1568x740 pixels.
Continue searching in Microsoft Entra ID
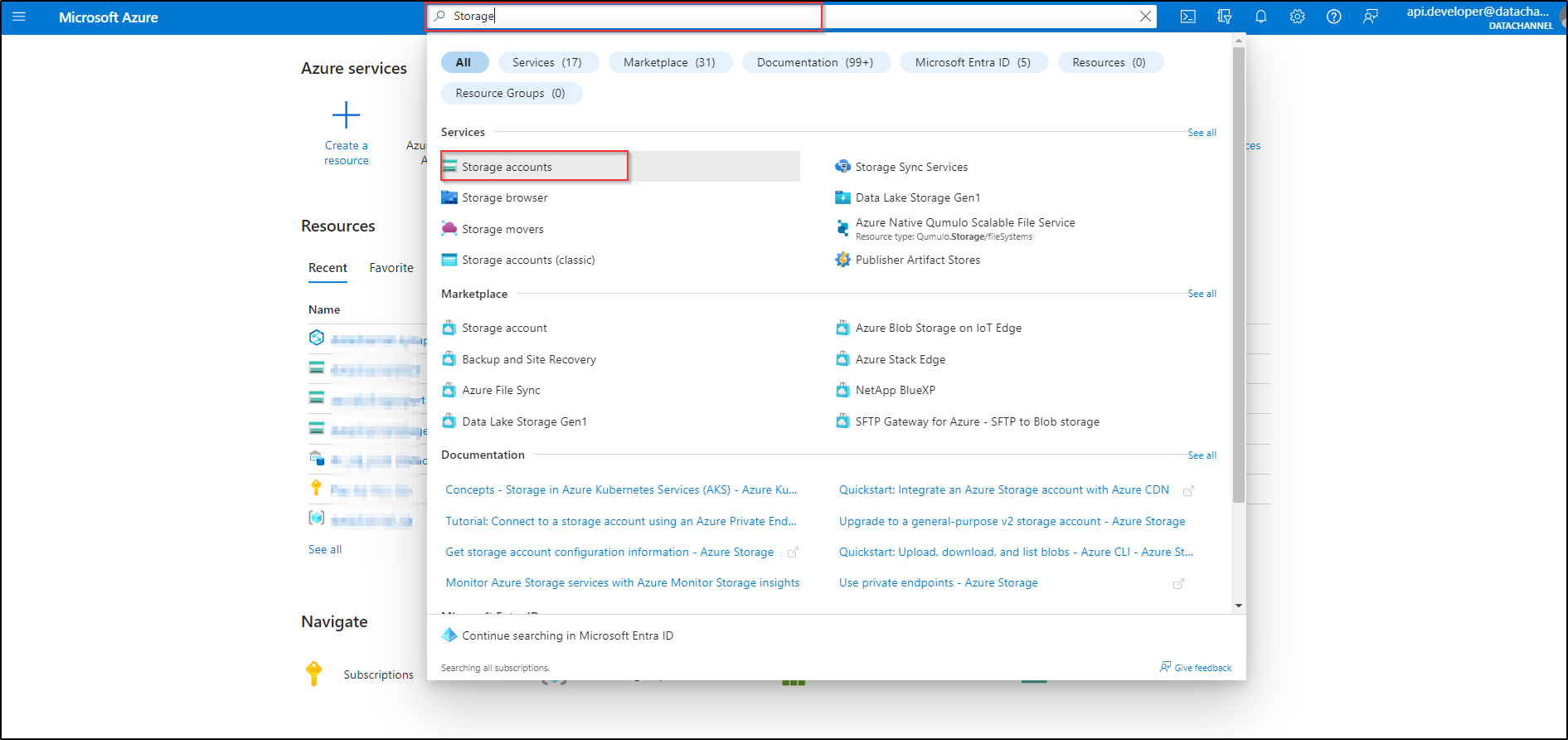coord(567,635)
